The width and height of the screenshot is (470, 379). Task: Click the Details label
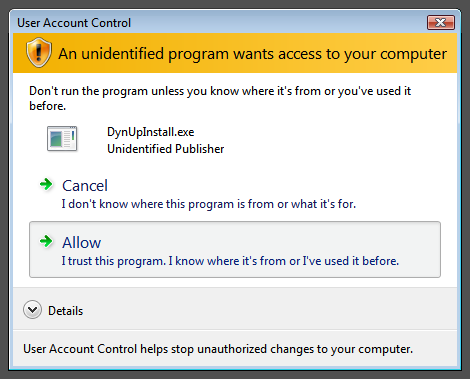tap(66, 311)
